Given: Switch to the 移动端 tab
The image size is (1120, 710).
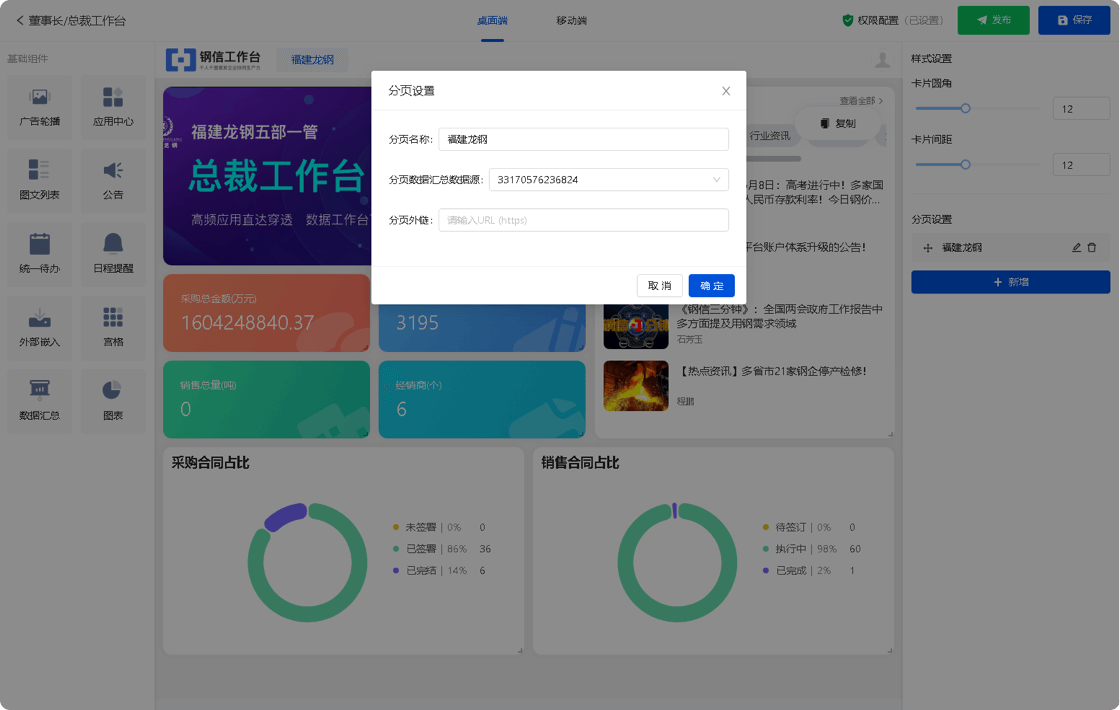Looking at the screenshot, I should click(x=571, y=20).
